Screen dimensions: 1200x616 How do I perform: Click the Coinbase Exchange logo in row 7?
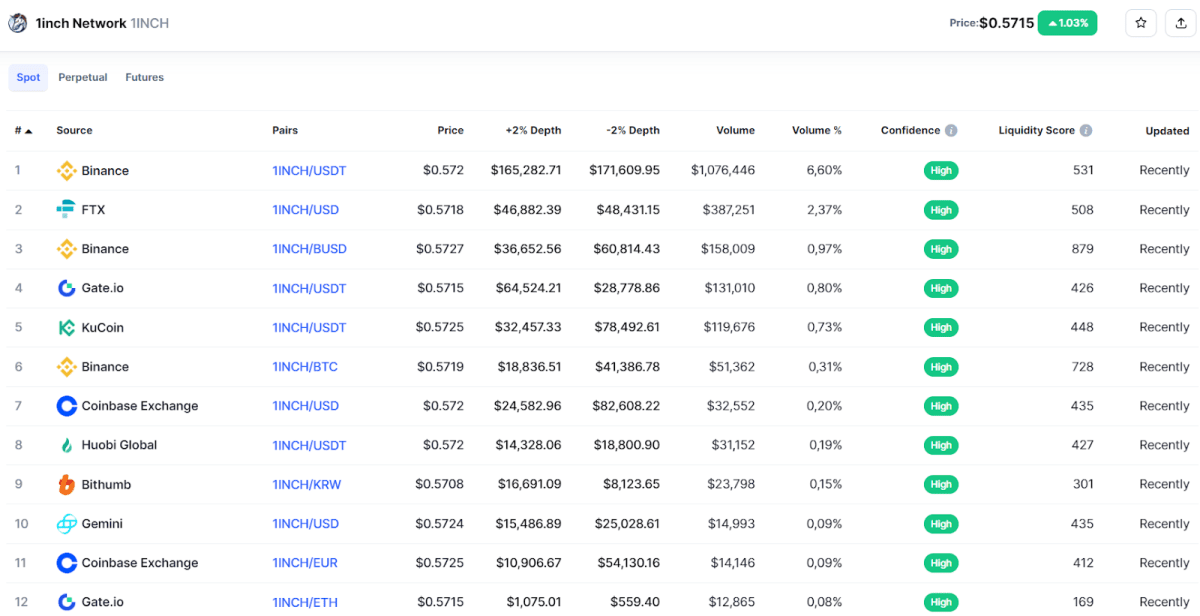pos(66,406)
